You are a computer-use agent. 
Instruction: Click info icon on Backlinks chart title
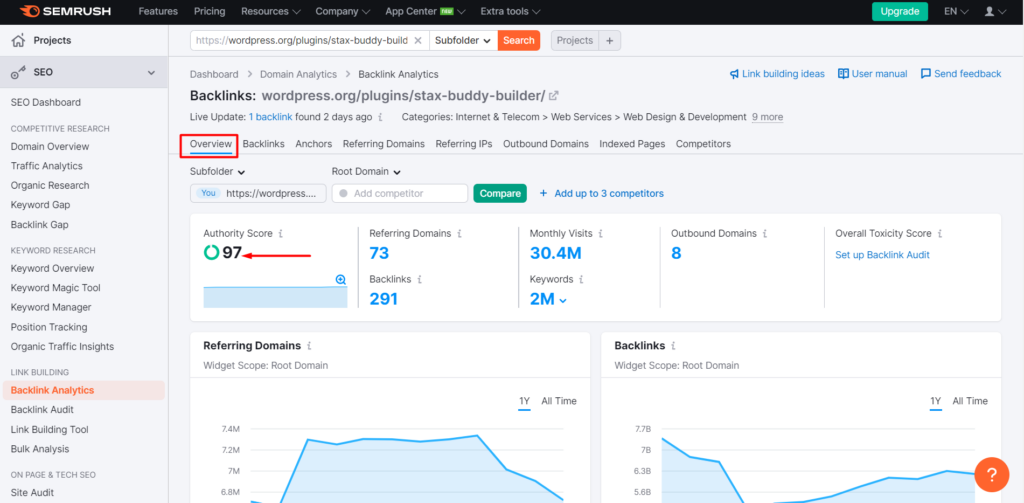(x=673, y=346)
